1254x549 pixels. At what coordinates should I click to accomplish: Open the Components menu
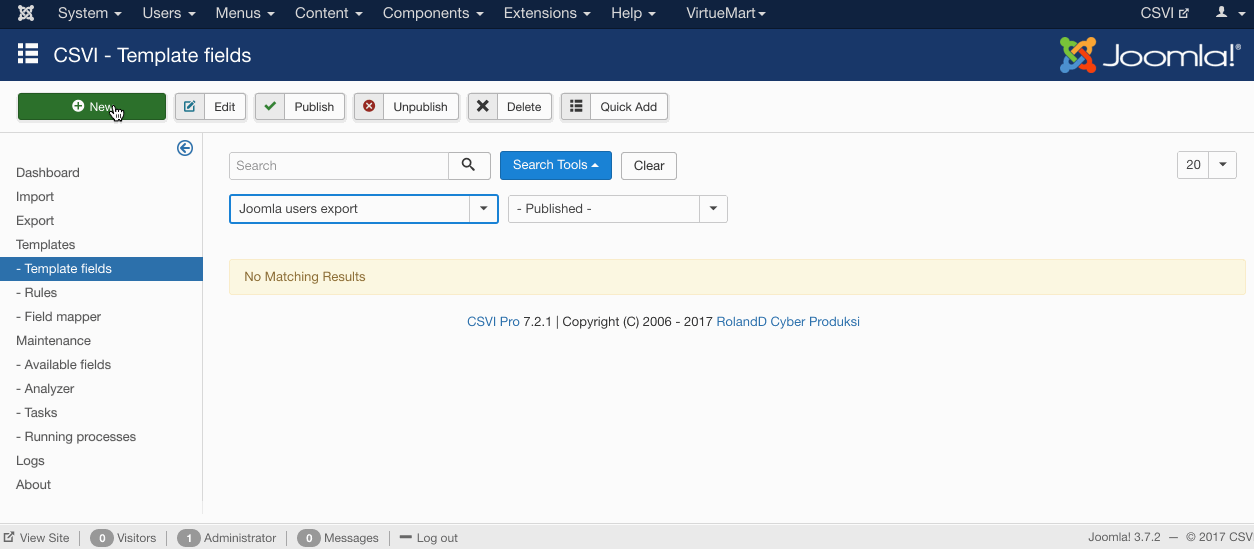click(433, 13)
